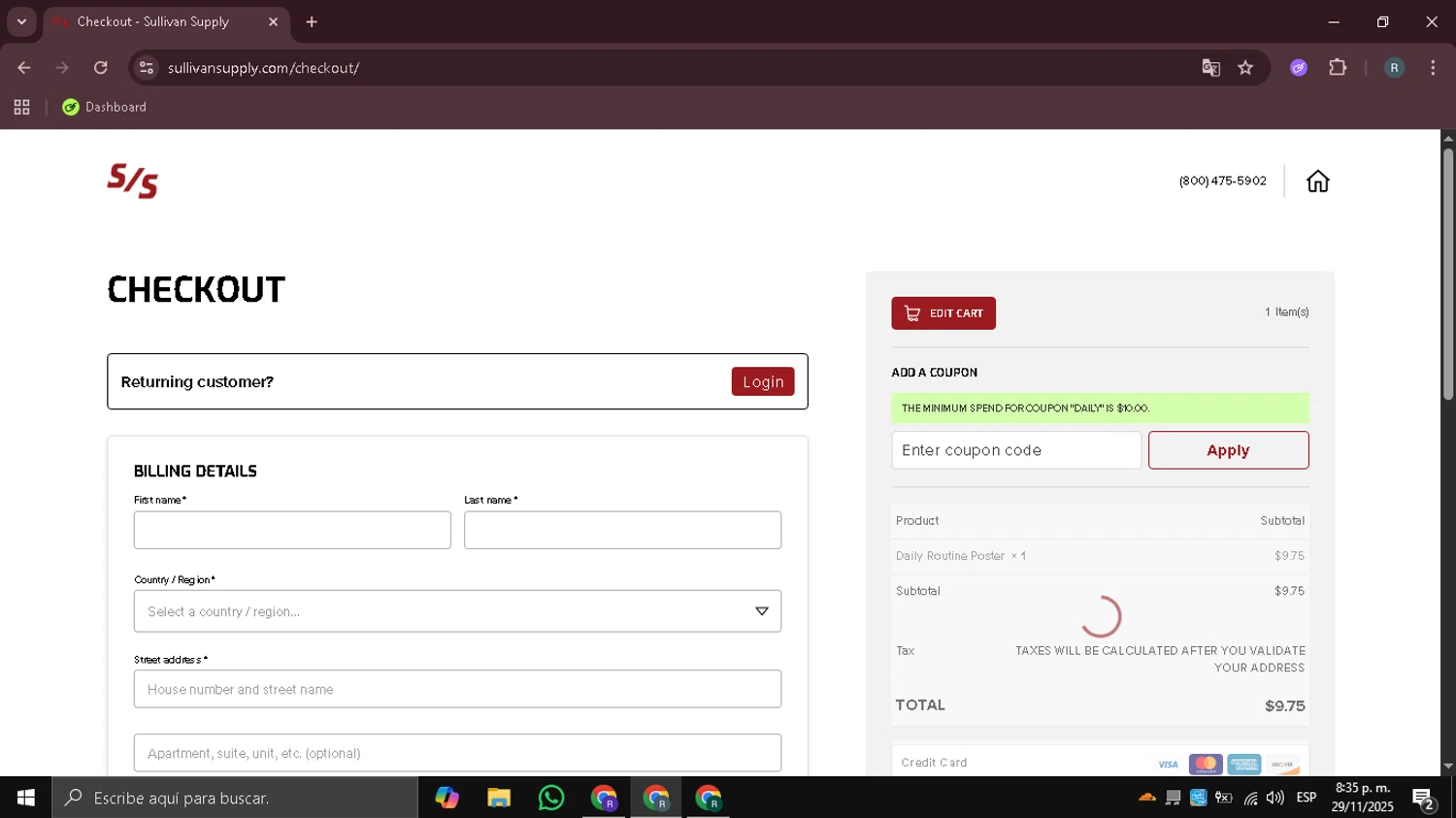Open the Country / Region dropdown

pos(457,611)
